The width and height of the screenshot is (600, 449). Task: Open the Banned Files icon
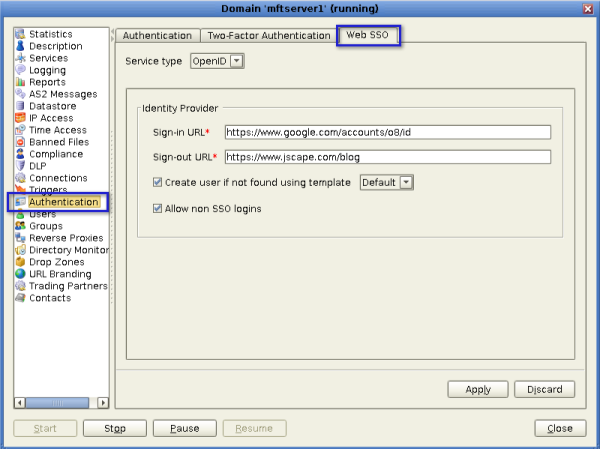click(x=20, y=142)
